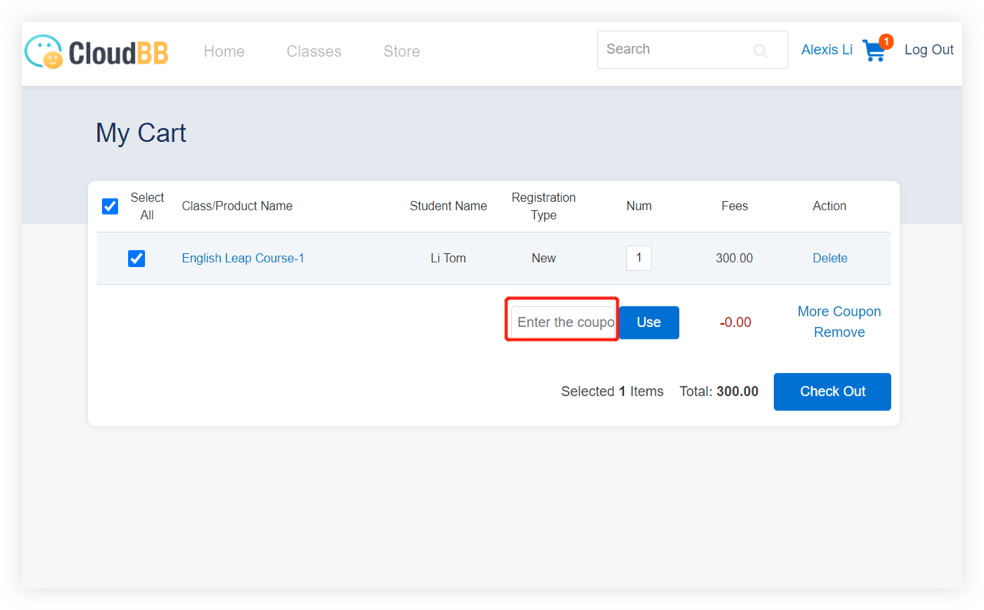Click the search magnifier icon

click(x=760, y=51)
